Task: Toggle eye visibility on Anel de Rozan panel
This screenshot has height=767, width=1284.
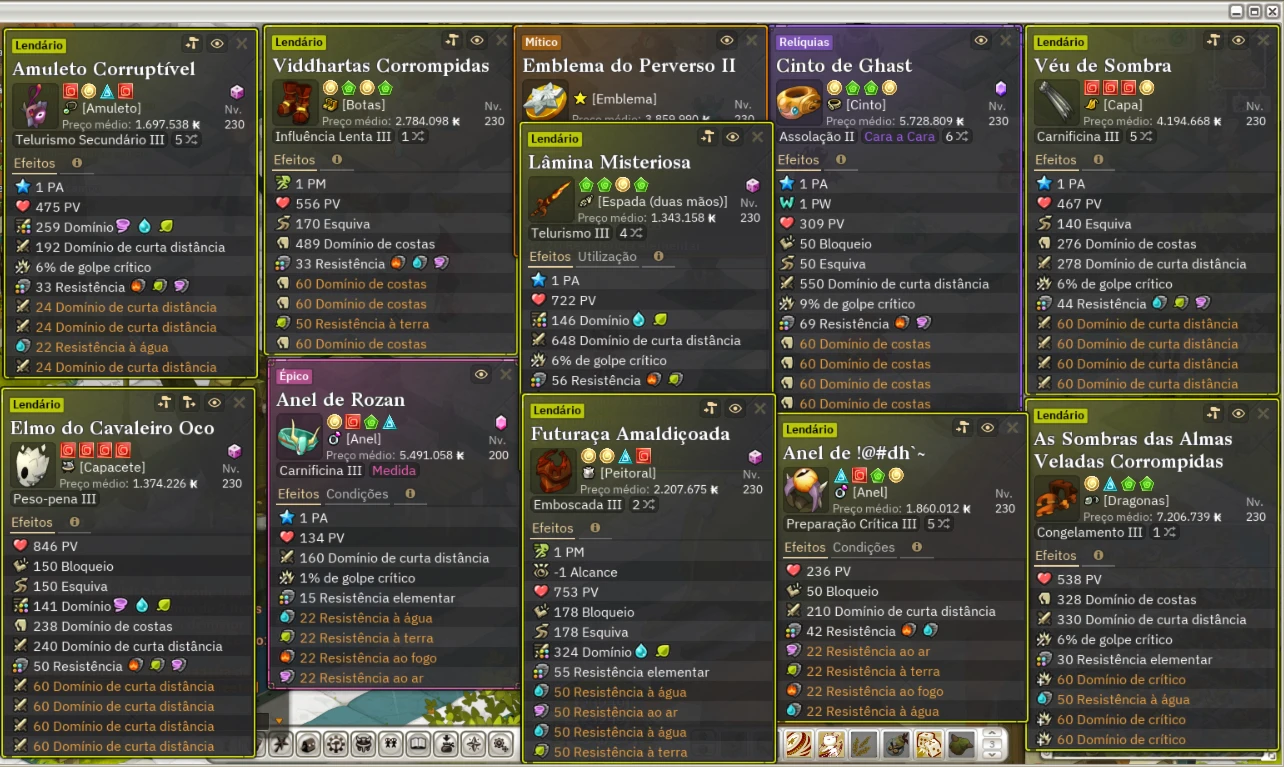Action: (481, 374)
